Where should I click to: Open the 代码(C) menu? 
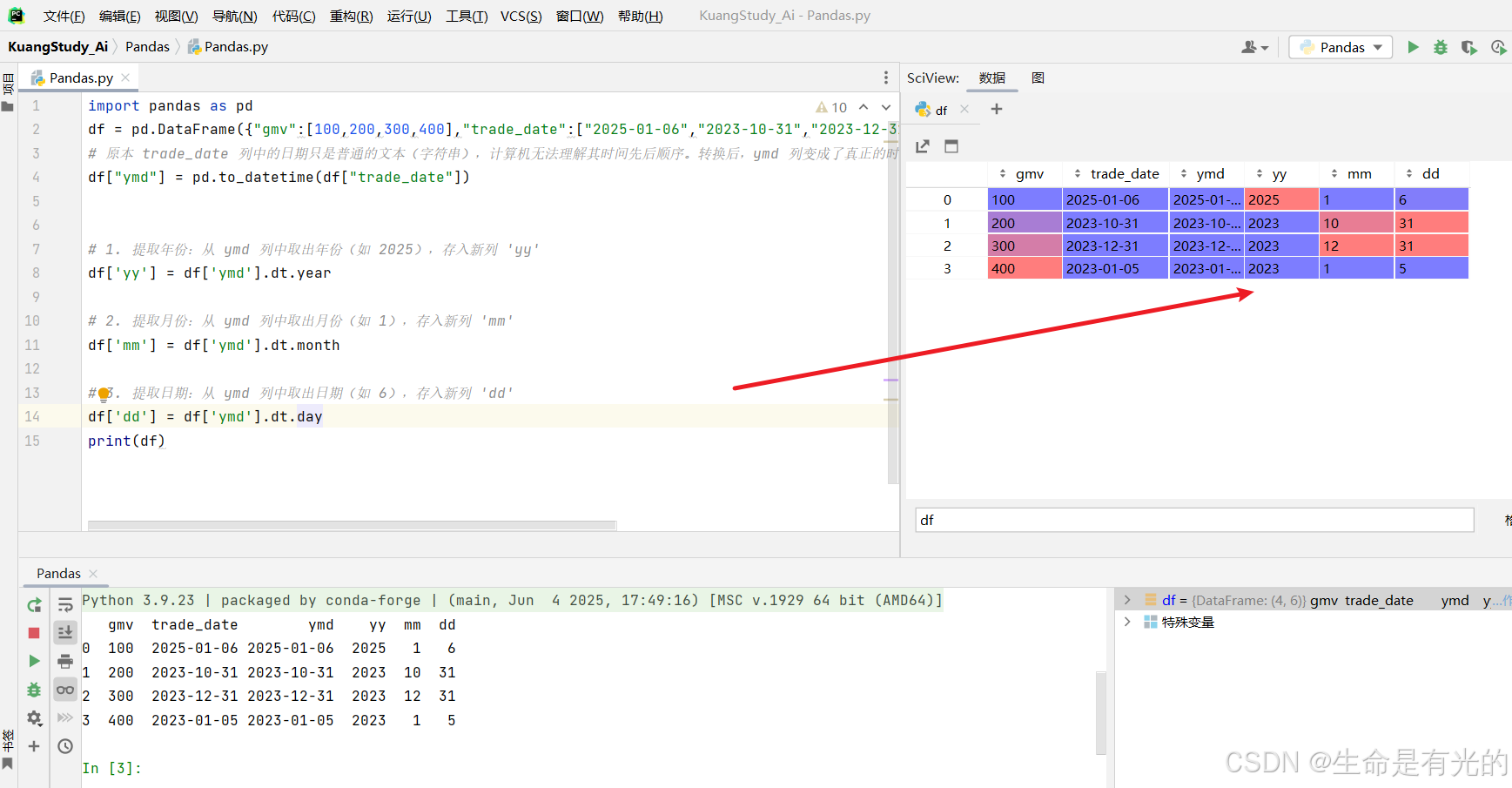point(294,16)
